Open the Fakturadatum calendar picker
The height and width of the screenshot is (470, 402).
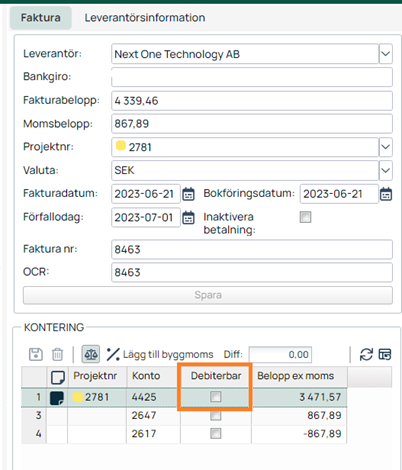click(188, 194)
